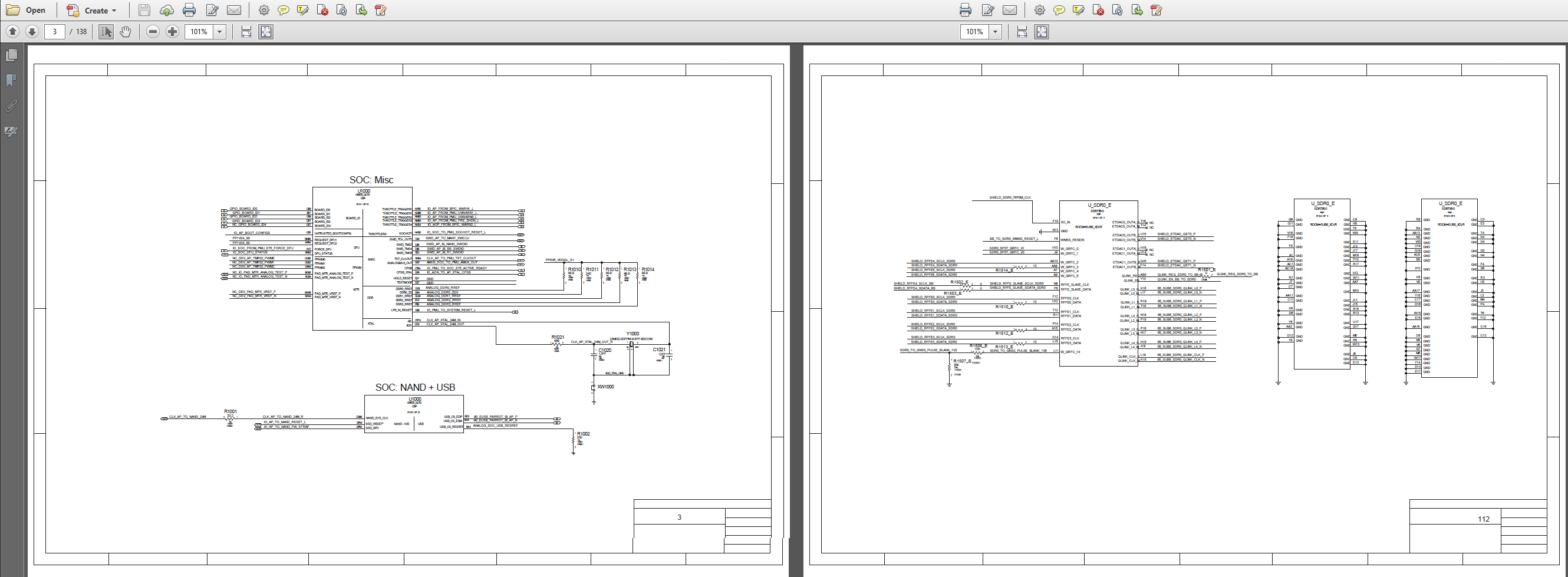Viewport: 1568px width, 577px height.
Task: Toggle fit-one-full-page view in right window
Action: (x=1042, y=32)
